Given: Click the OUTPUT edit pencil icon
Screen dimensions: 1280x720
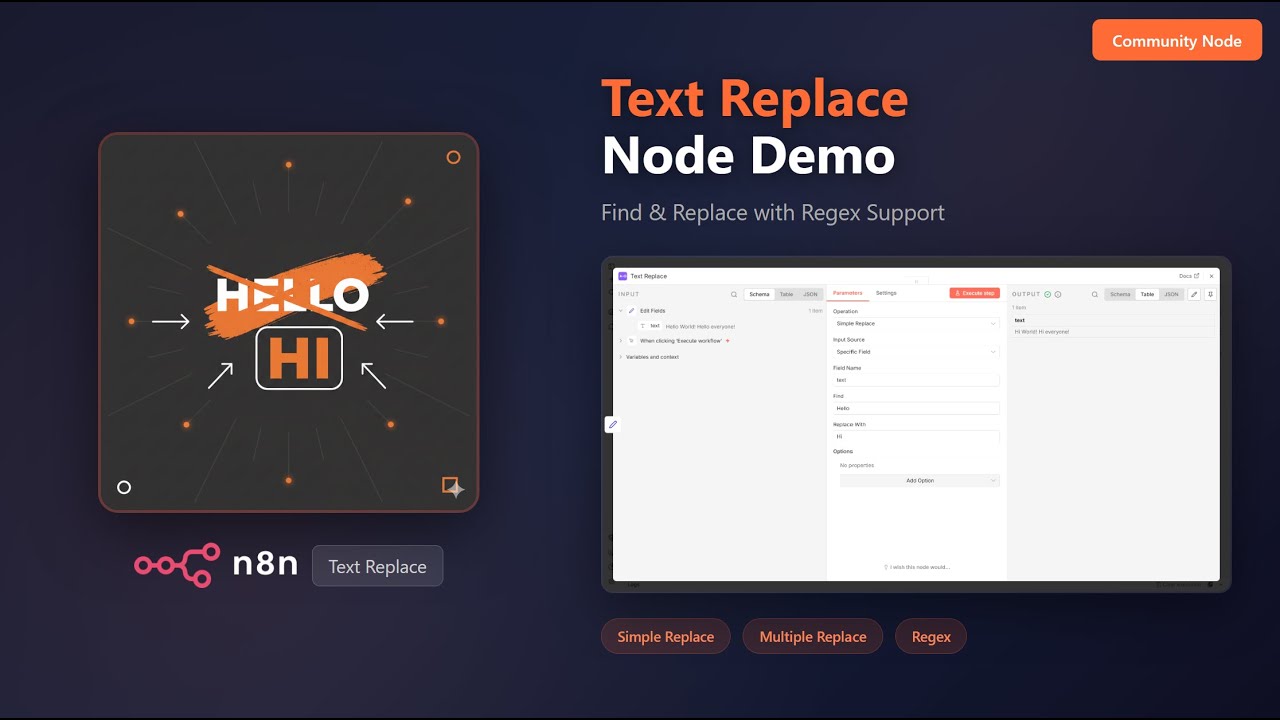Looking at the screenshot, I should pyautogui.click(x=1194, y=294).
